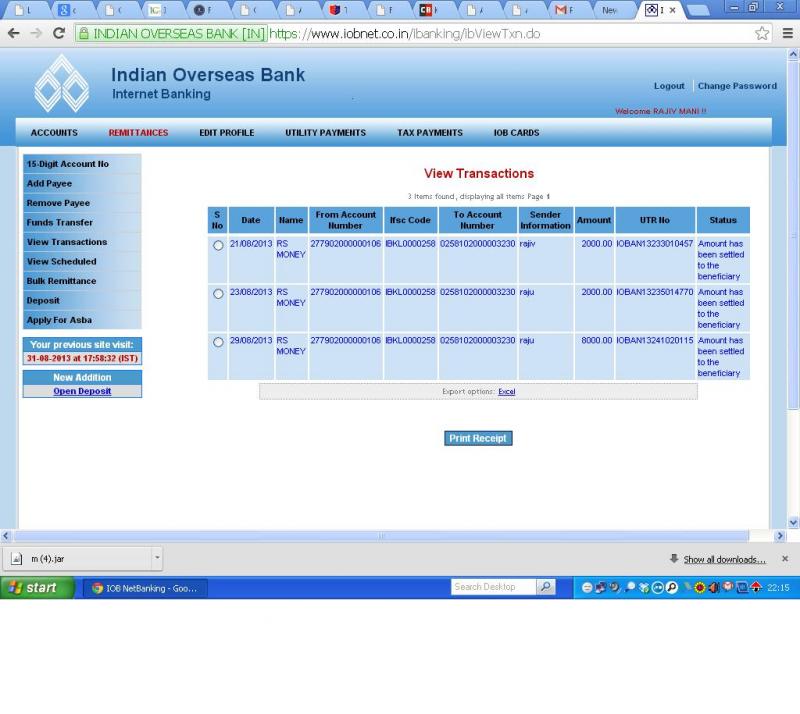Open Apply For Asba in sidebar

[82, 320]
